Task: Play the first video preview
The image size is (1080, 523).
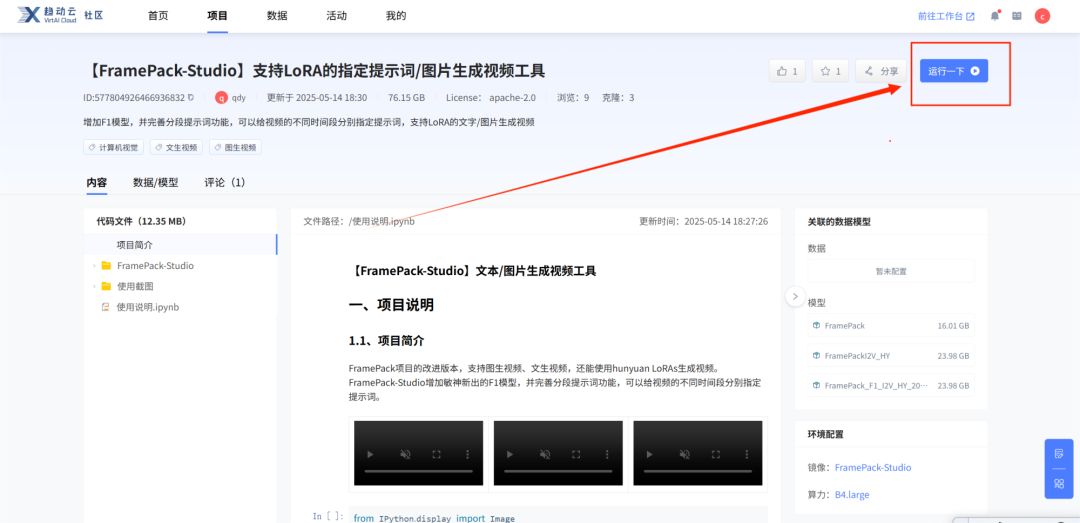Action: pos(370,455)
